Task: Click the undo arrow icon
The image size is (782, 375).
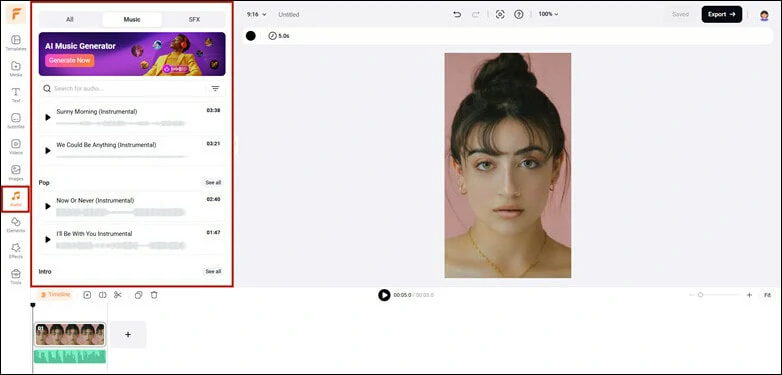Action: pyautogui.click(x=457, y=14)
